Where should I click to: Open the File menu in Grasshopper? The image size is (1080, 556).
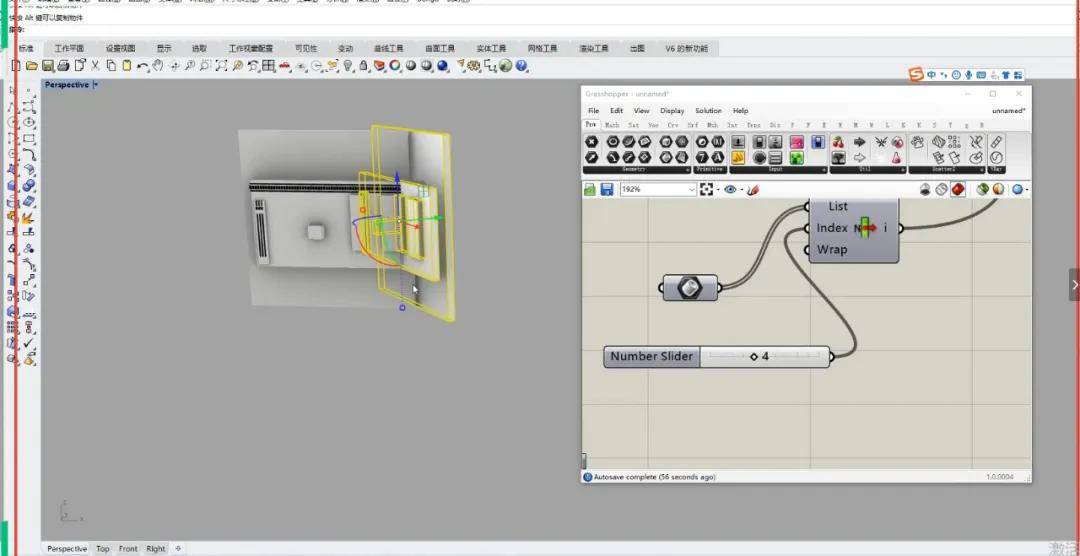pos(593,110)
